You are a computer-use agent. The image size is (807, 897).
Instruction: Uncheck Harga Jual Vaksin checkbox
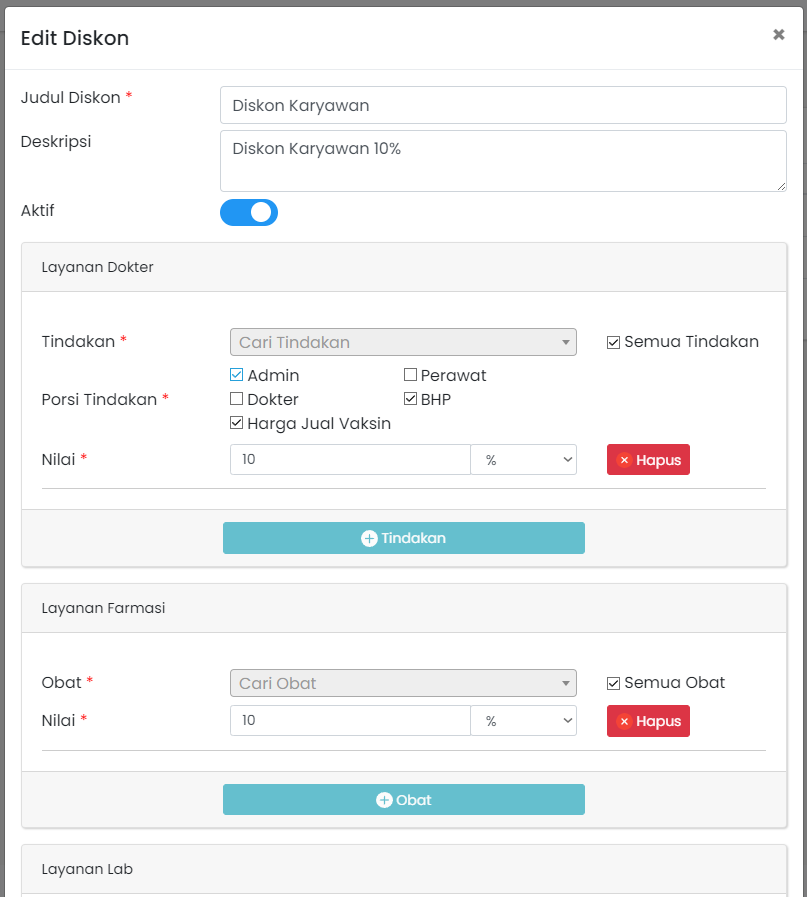pos(237,423)
